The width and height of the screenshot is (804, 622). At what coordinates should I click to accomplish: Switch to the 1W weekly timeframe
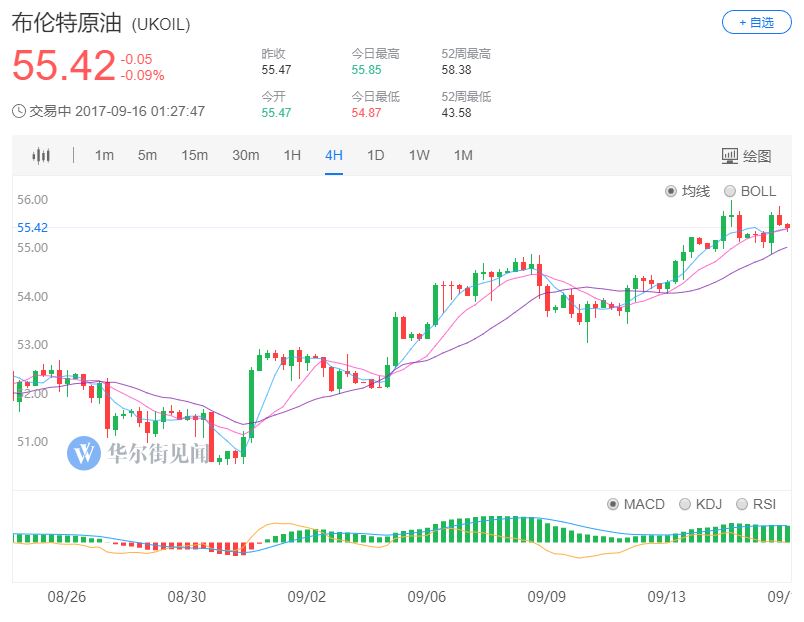click(419, 155)
